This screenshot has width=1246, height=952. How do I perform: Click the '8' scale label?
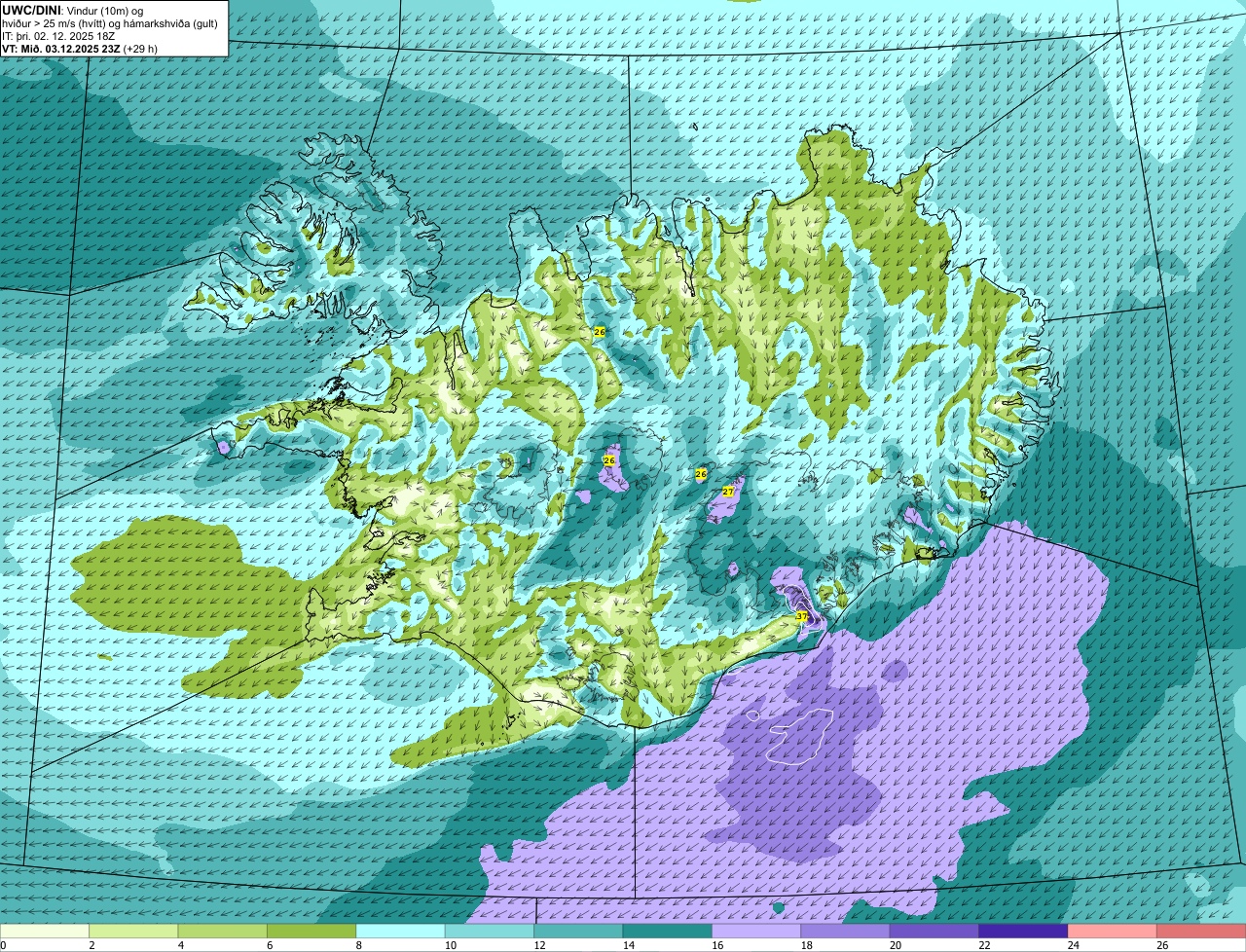click(x=357, y=945)
